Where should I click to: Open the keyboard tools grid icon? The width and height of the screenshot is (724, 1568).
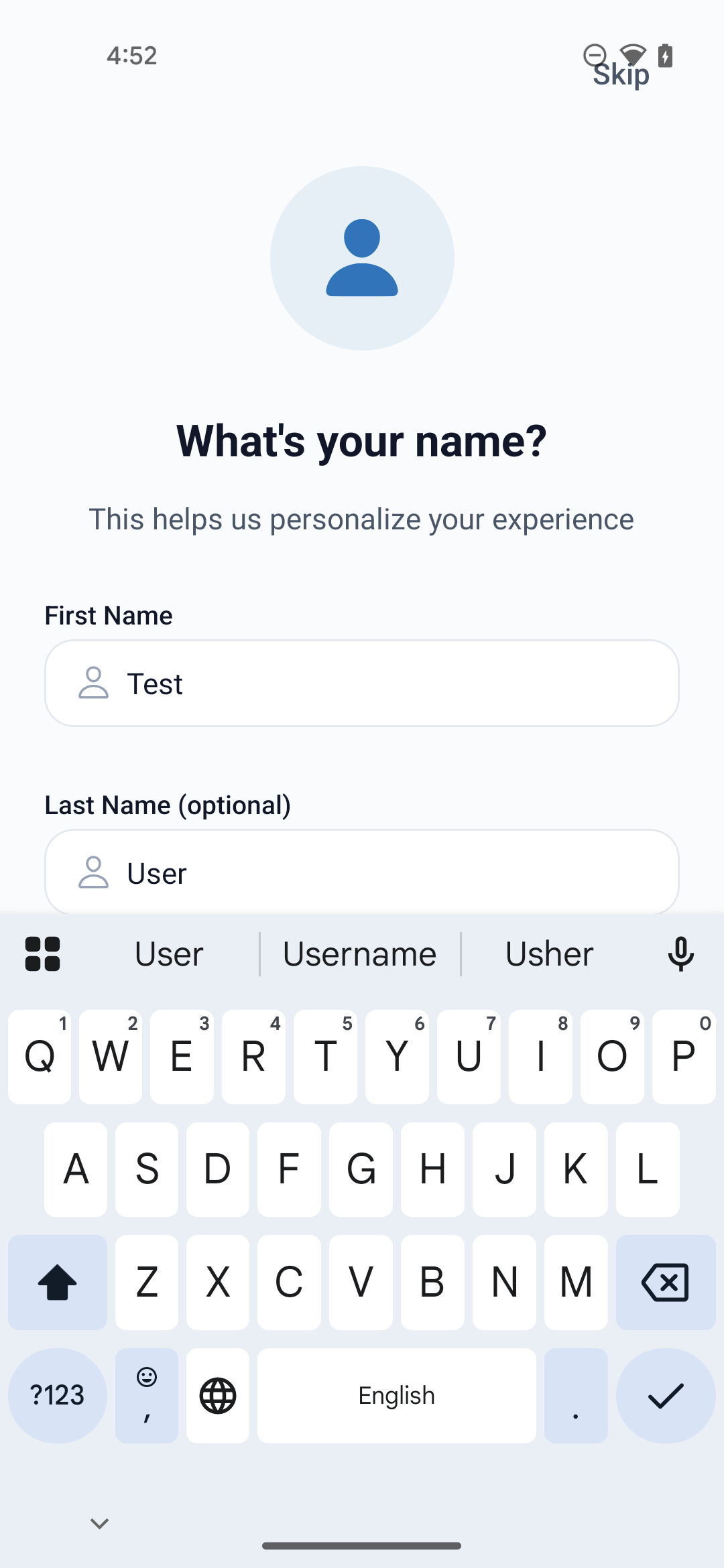pos(43,954)
